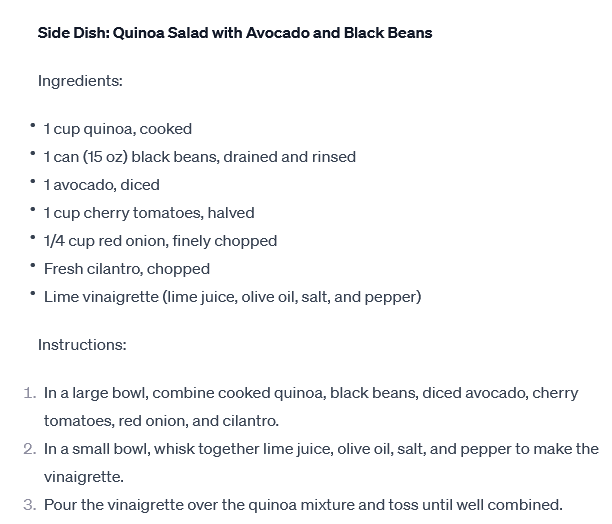Click the "Ingredients:" label
This screenshot has height=524, width=612.
[x=80, y=81]
